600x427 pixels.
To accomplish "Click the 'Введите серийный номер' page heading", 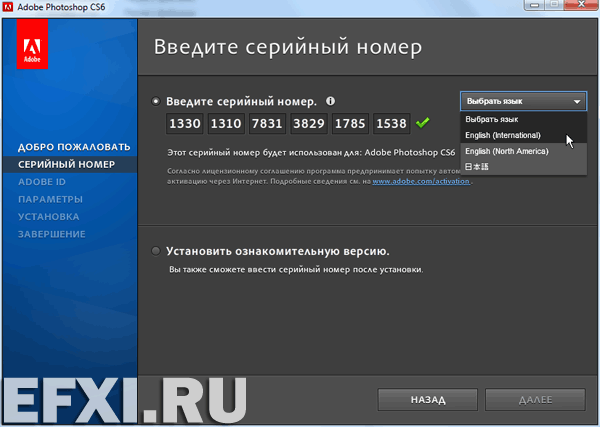I will (x=288, y=47).
